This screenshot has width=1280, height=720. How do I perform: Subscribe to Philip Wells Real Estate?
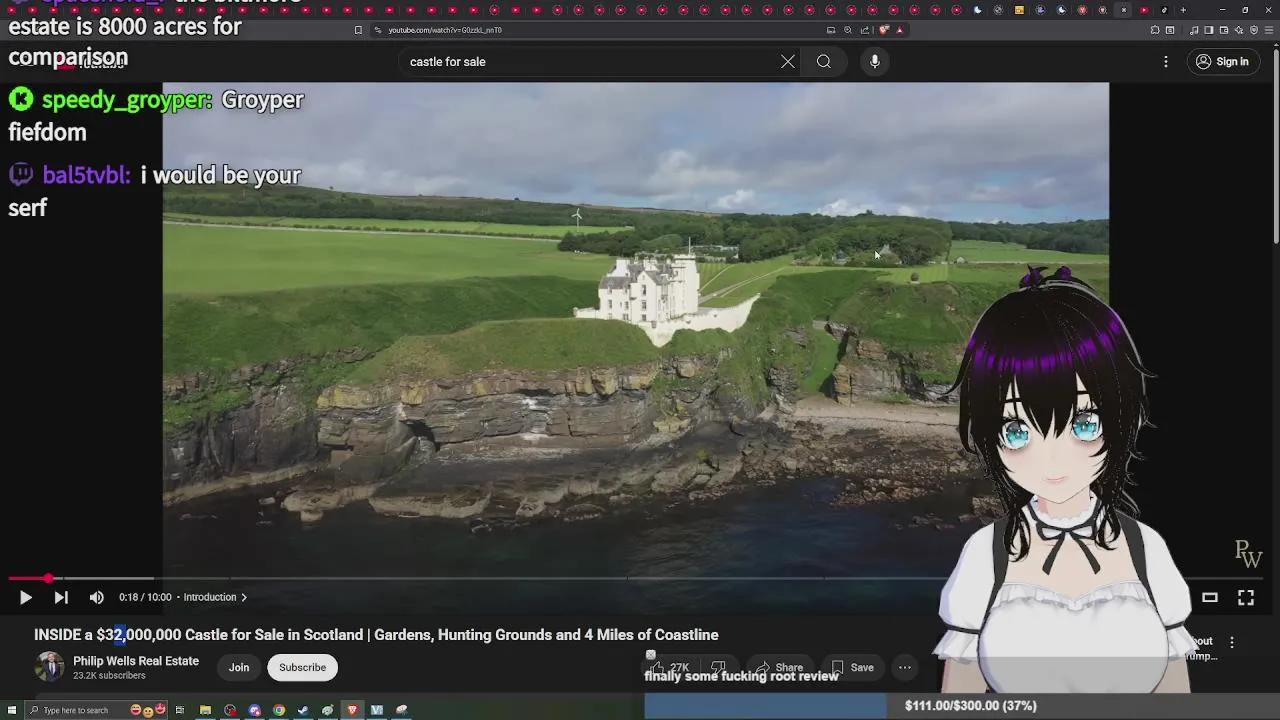click(302, 667)
